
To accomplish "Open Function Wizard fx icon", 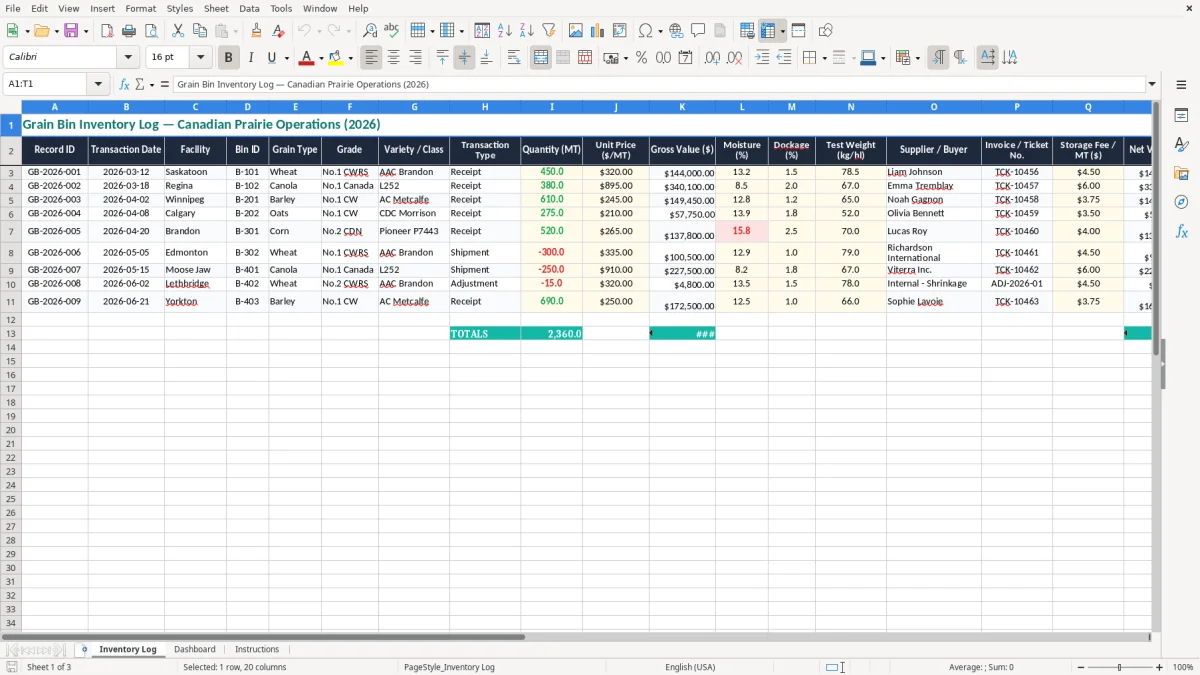I will tap(125, 84).
